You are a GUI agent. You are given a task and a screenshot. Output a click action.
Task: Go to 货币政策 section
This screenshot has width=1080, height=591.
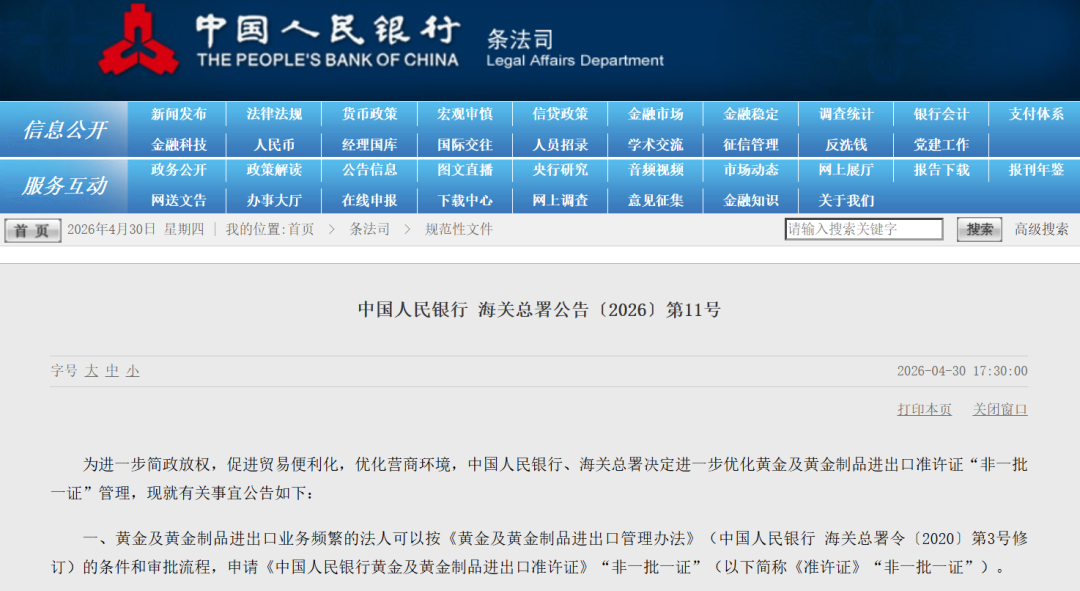pyautogui.click(x=370, y=114)
